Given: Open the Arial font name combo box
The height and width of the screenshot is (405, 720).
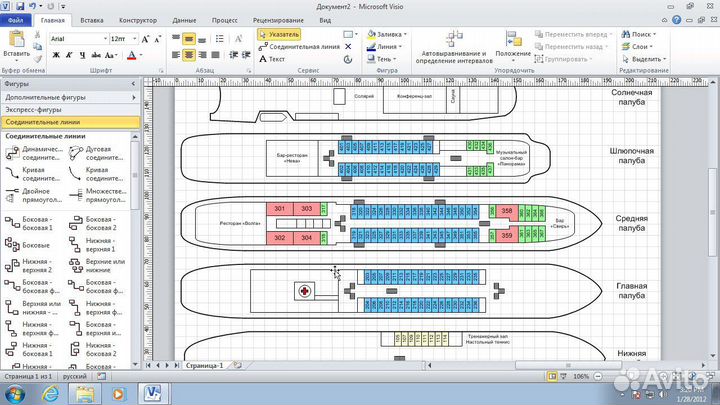Looking at the screenshot, I should point(79,39).
